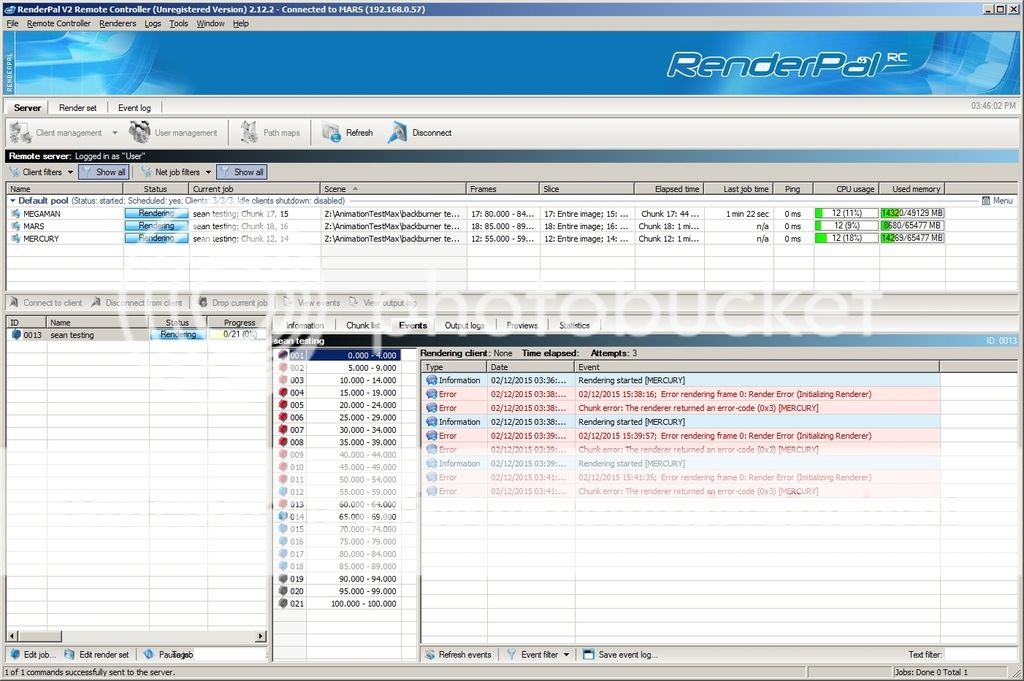The image size is (1024, 681).
Task: Select the MEGAMAN client icon
Action: coord(15,214)
